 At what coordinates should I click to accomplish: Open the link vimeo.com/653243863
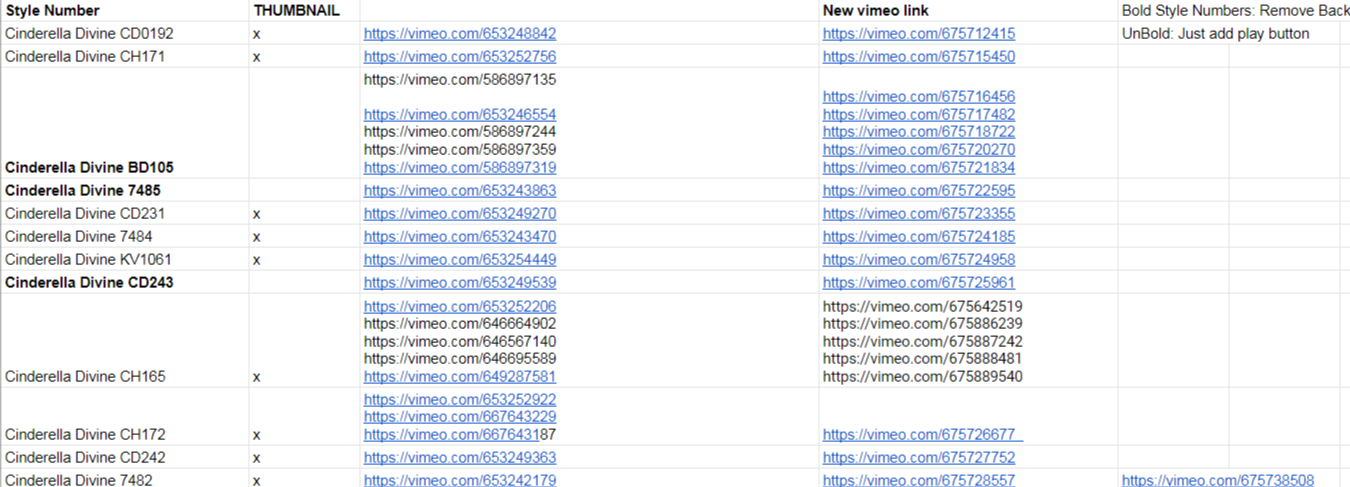coord(460,191)
